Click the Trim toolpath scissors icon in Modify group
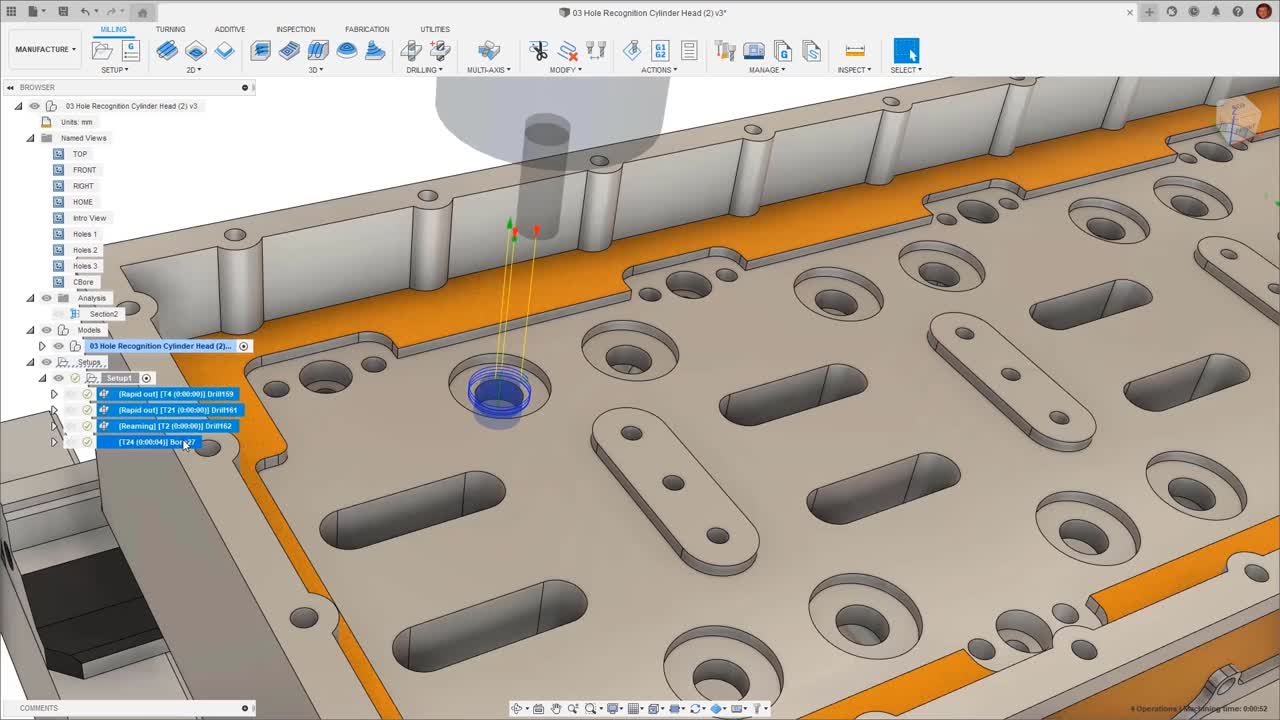Screen dimensions: 1280x720 tap(539, 49)
